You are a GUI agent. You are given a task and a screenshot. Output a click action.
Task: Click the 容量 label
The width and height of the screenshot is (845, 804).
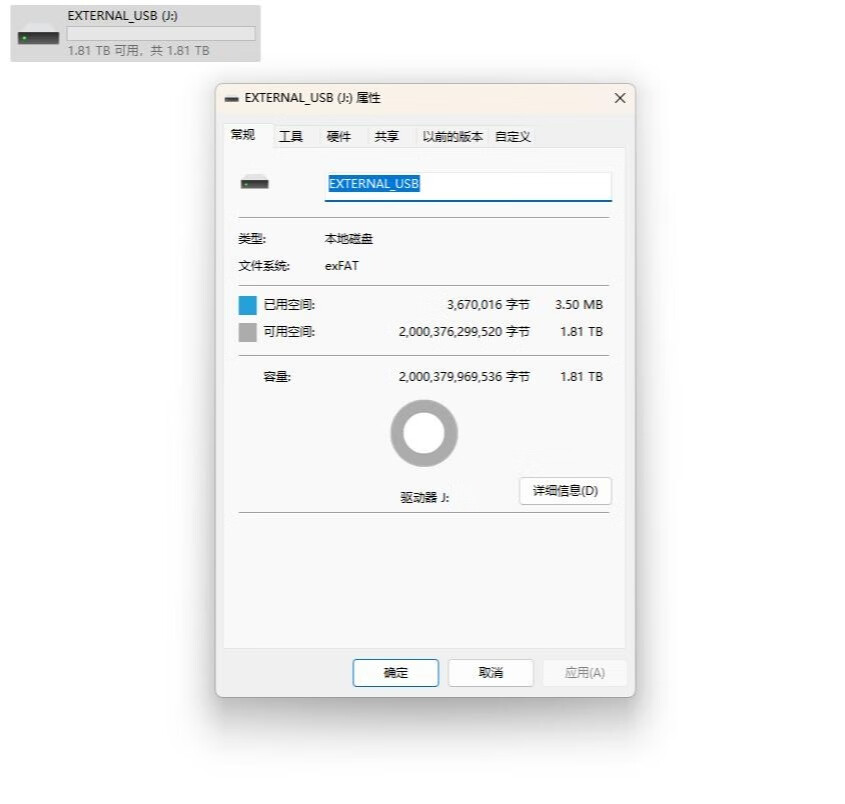[277, 377]
